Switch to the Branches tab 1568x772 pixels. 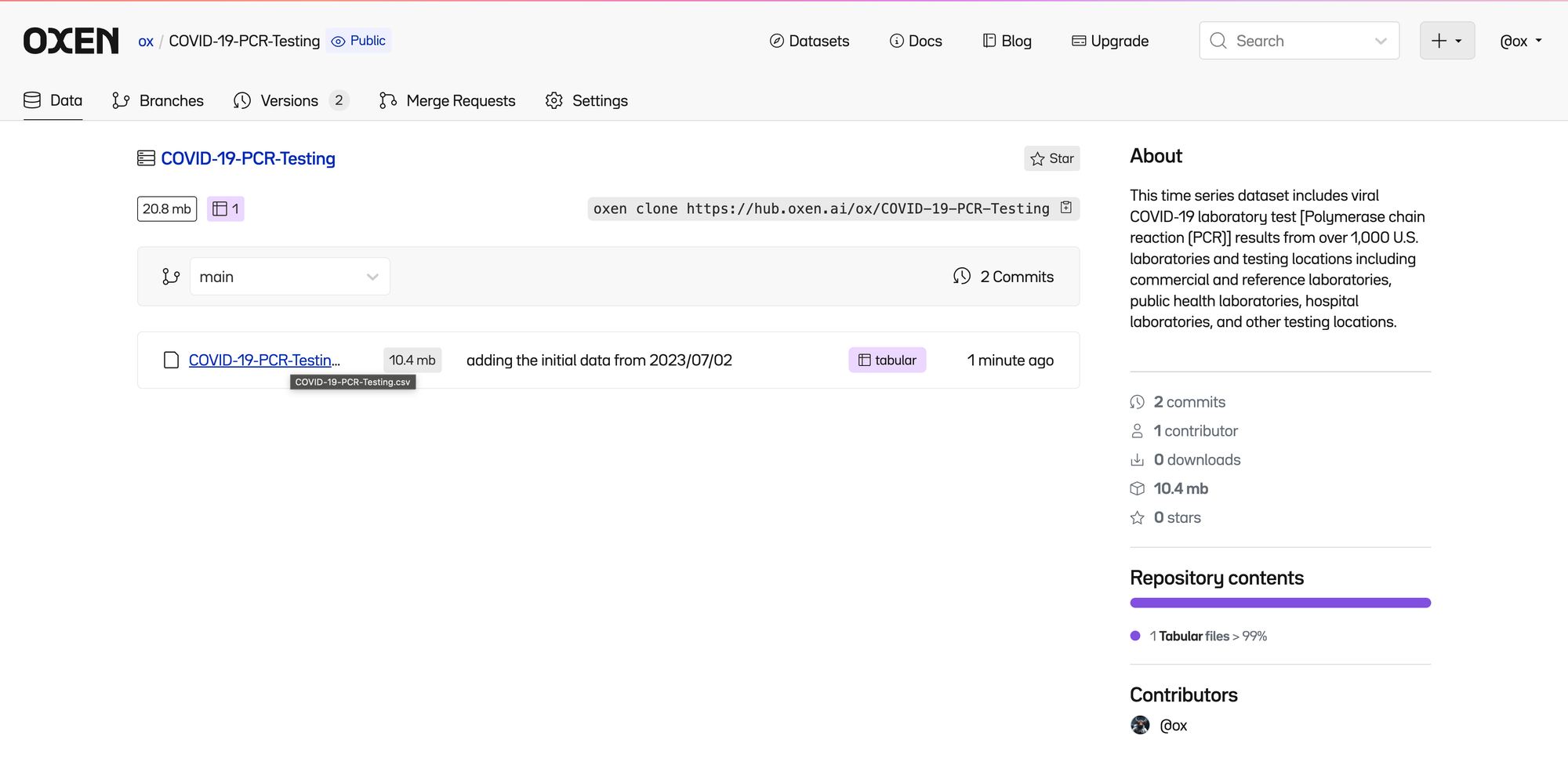[x=158, y=100]
